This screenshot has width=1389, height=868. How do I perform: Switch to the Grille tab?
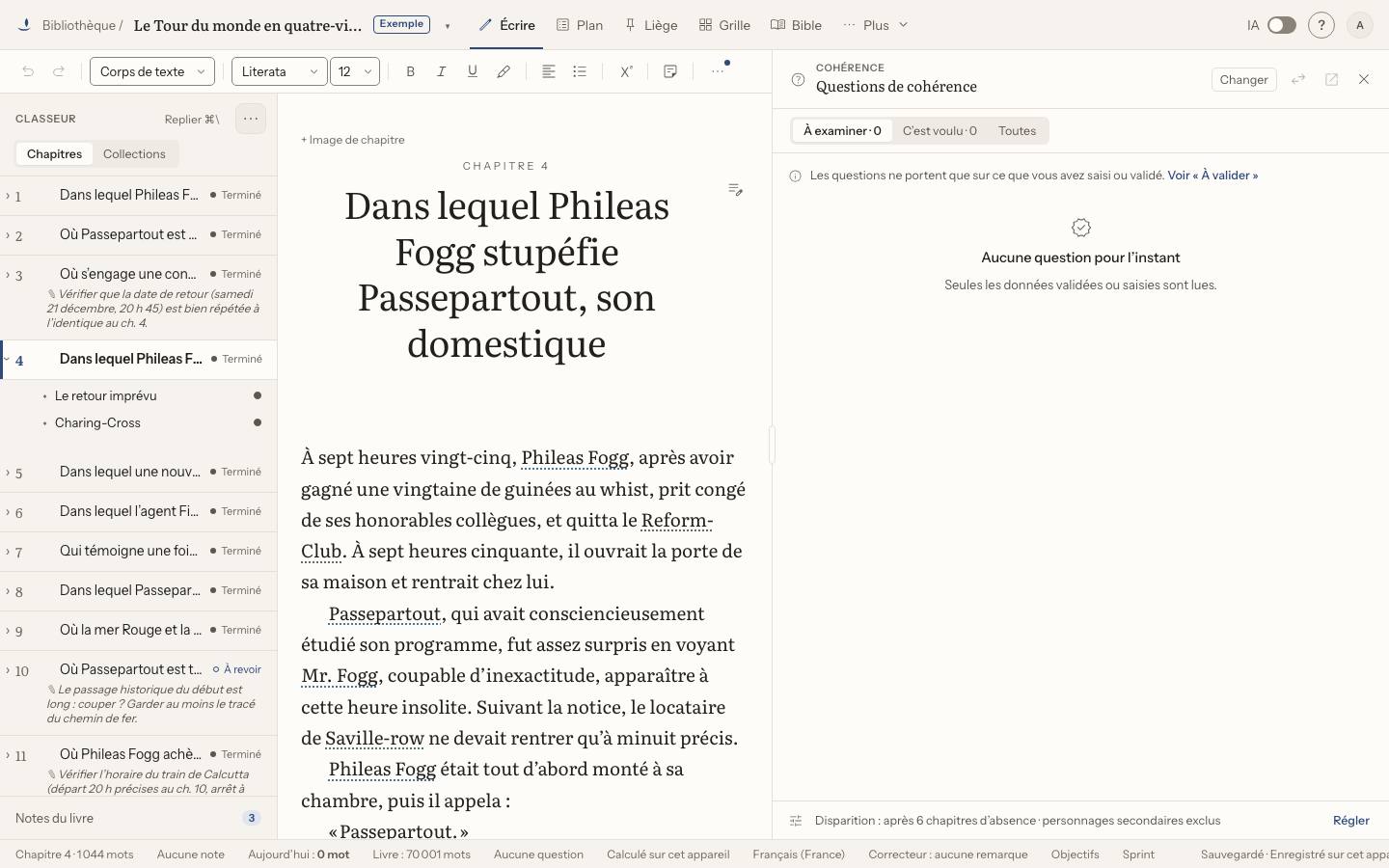(724, 25)
